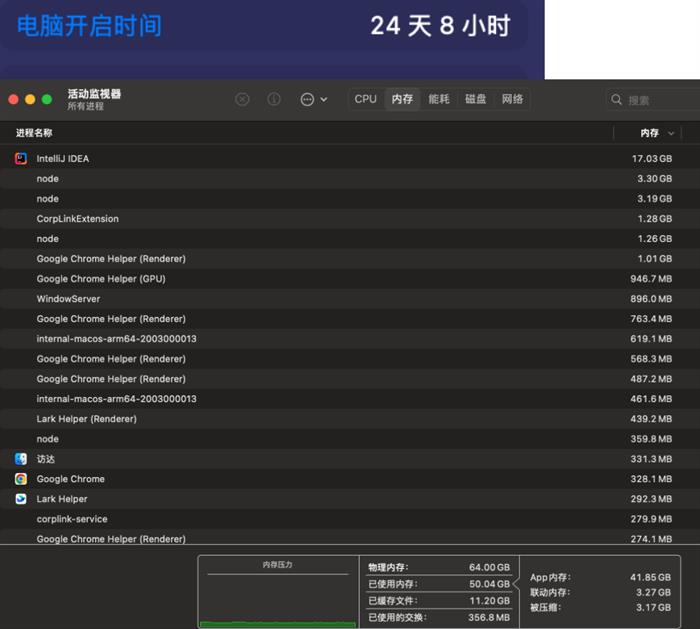The height and width of the screenshot is (629, 700).
Task: Click the 物理内存 64.00 GB entry
Action: pyautogui.click(x=439, y=567)
